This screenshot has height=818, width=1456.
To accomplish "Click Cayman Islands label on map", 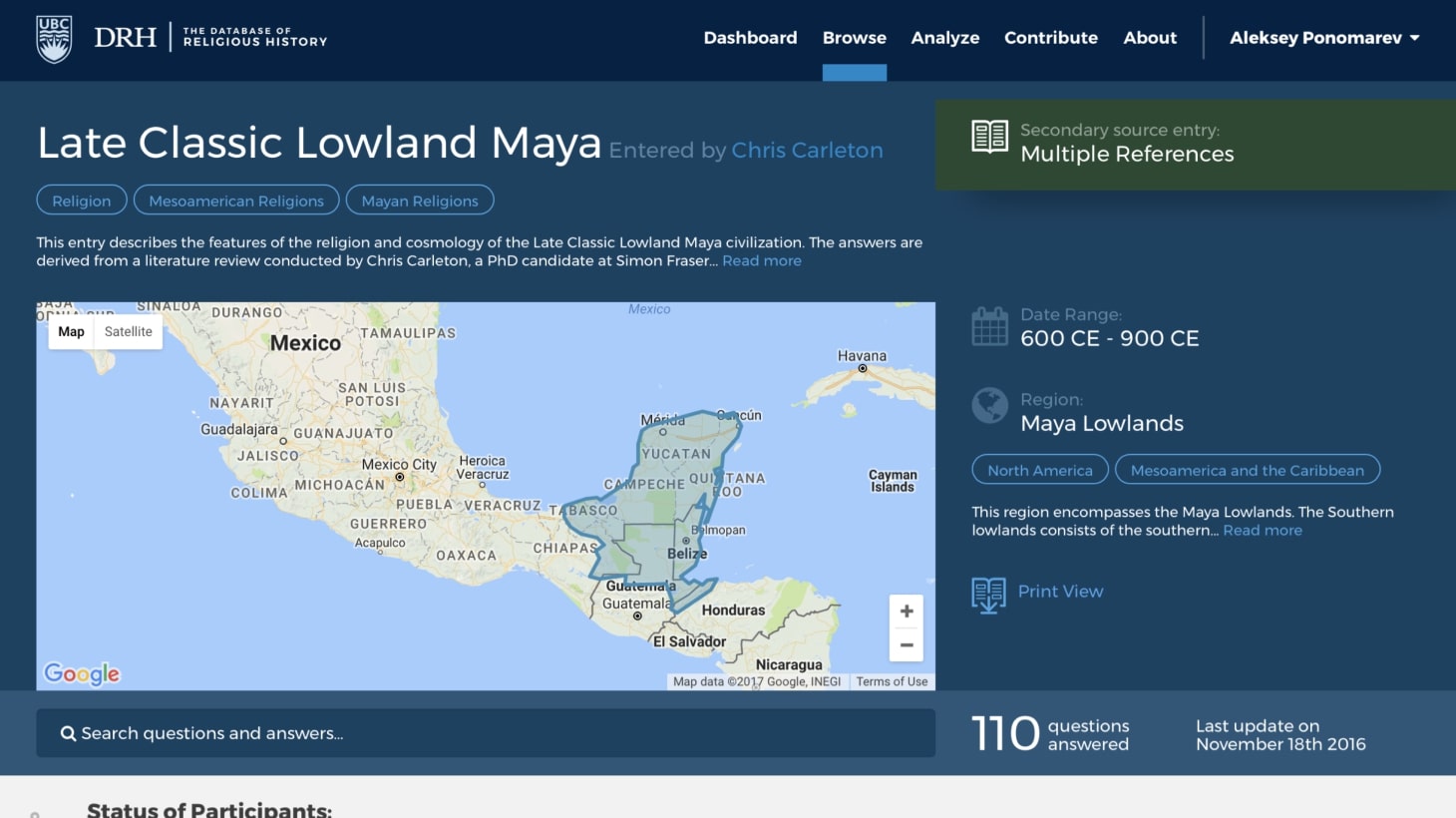I will (893, 481).
